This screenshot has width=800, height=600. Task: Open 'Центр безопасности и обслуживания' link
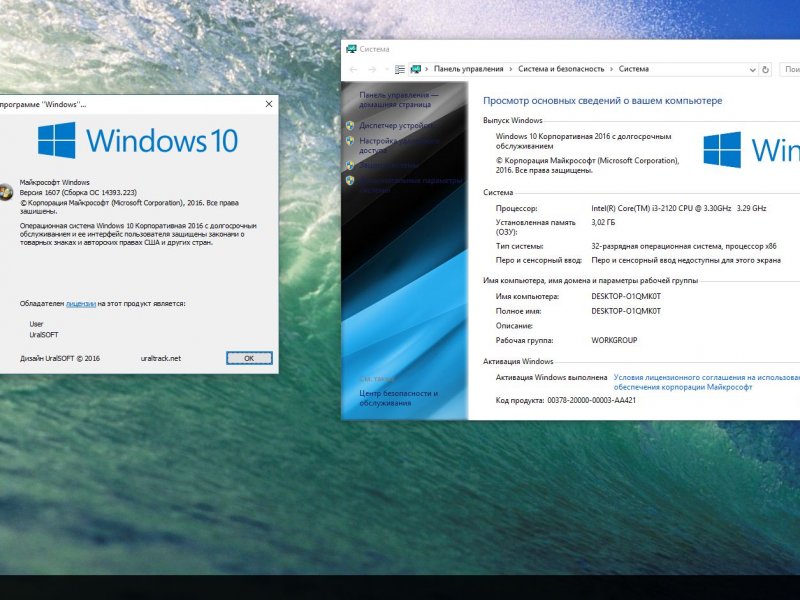click(x=398, y=398)
